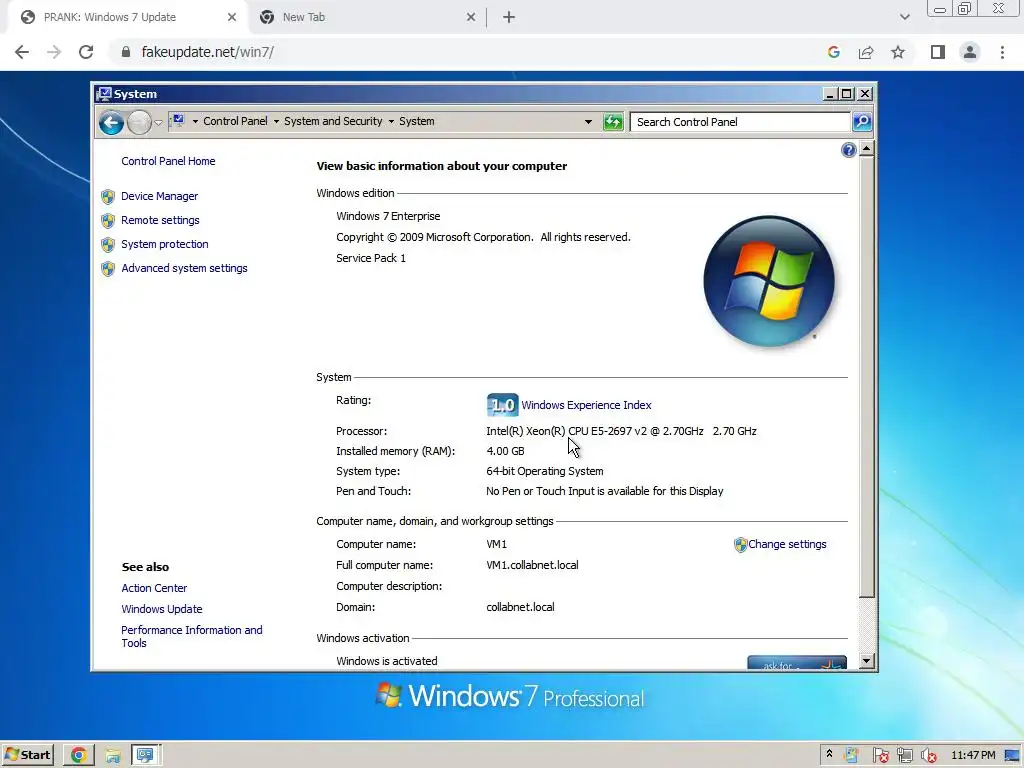
Task: Reload the browser page
Action: pyautogui.click(x=86, y=52)
